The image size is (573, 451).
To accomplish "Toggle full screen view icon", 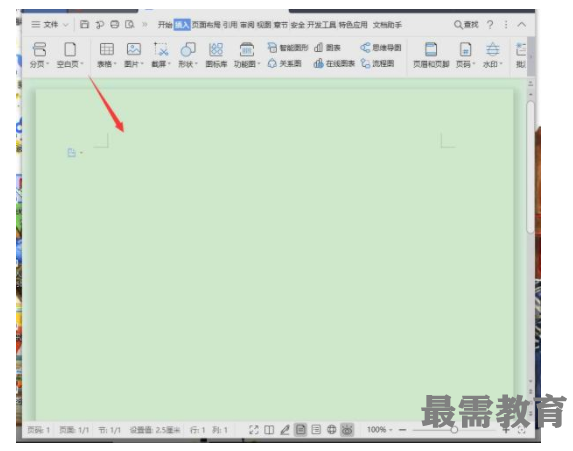I will tap(254, 430).
